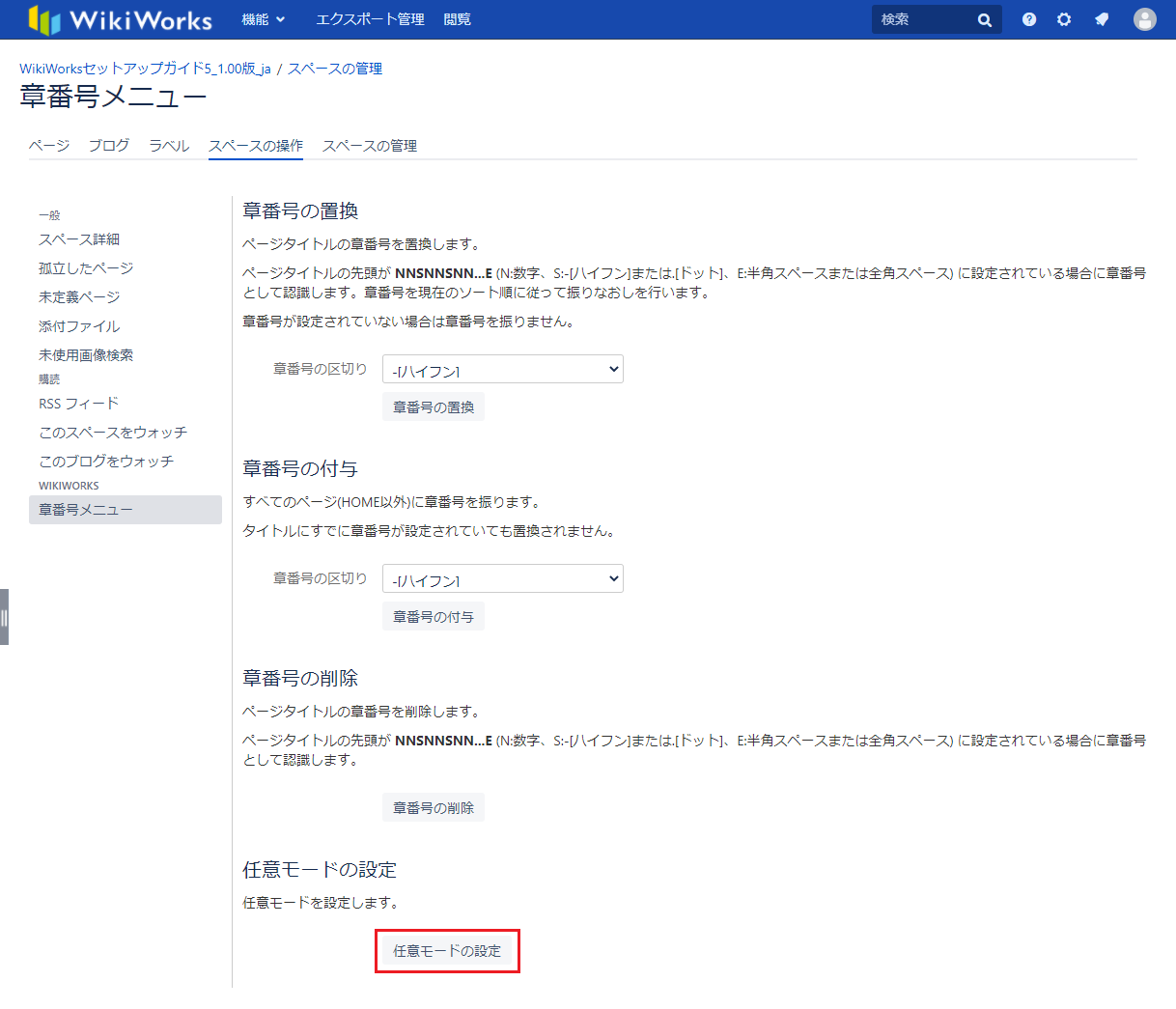1176x1009 pixels.
Task: Open the user profile avatar
Action: tap(1144, 19)
